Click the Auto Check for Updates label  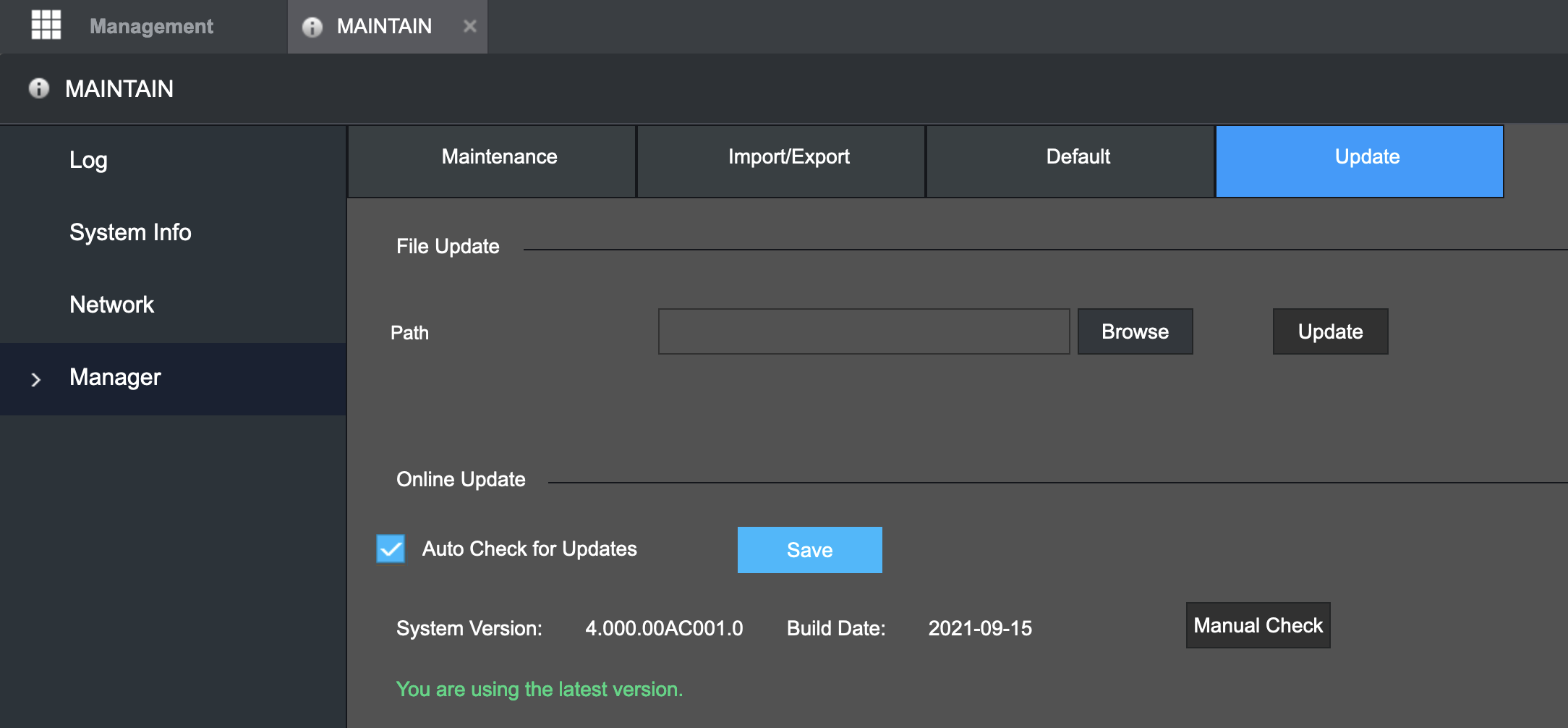coord(529,549)
